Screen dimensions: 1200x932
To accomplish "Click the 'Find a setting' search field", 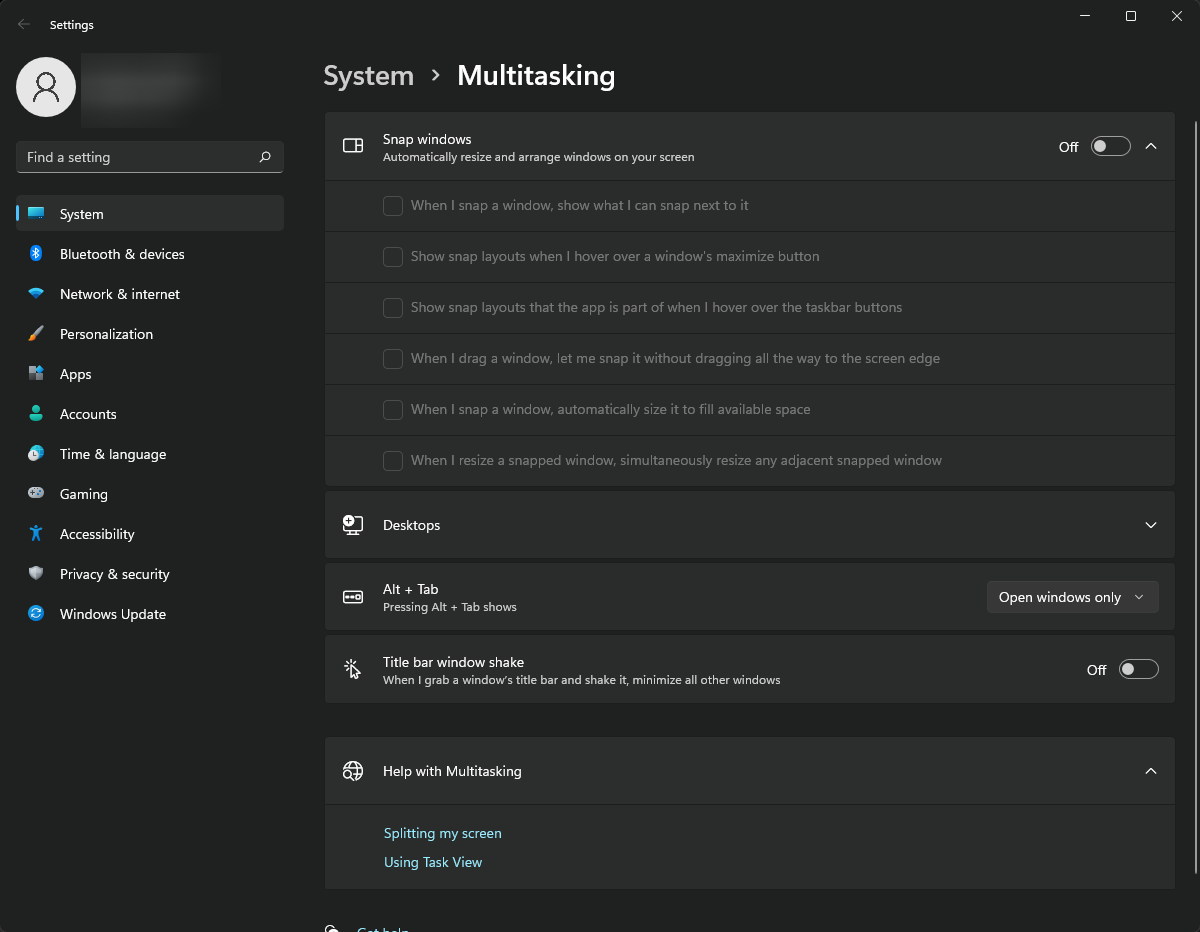I will pyautogui.click(x=140, y=157).
